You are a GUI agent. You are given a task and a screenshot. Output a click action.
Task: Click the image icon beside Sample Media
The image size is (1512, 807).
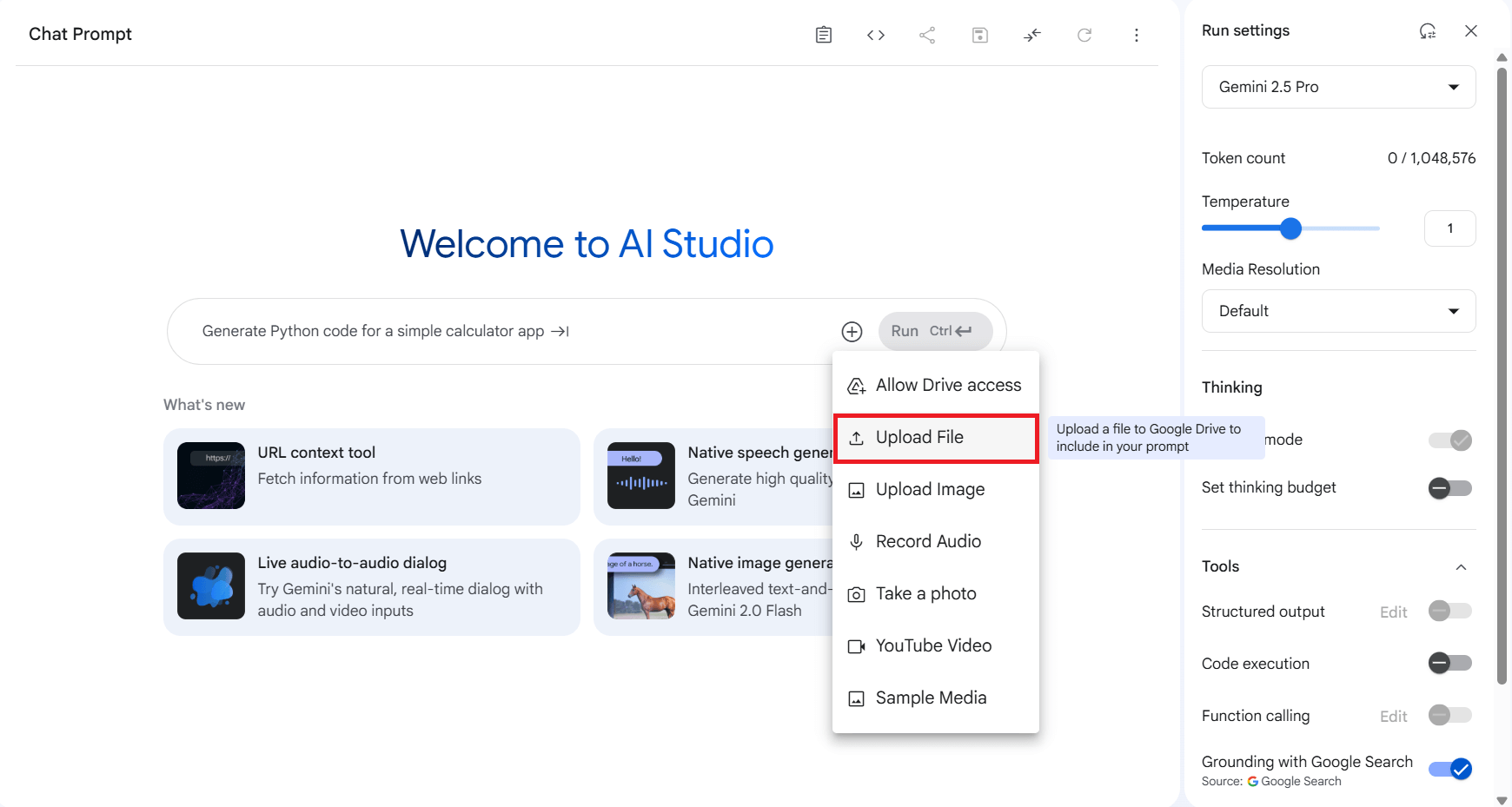[857, 699]
